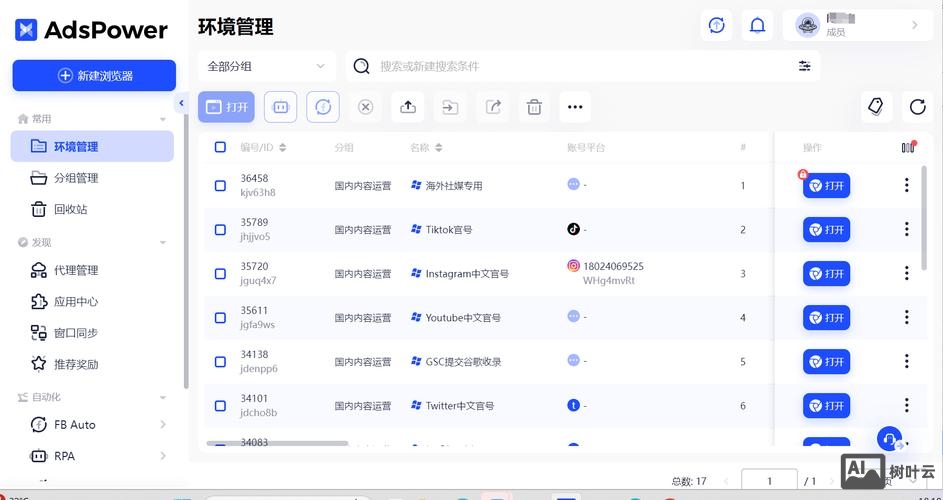Open the Tiktok官号 browser profile

pos(826,229)
